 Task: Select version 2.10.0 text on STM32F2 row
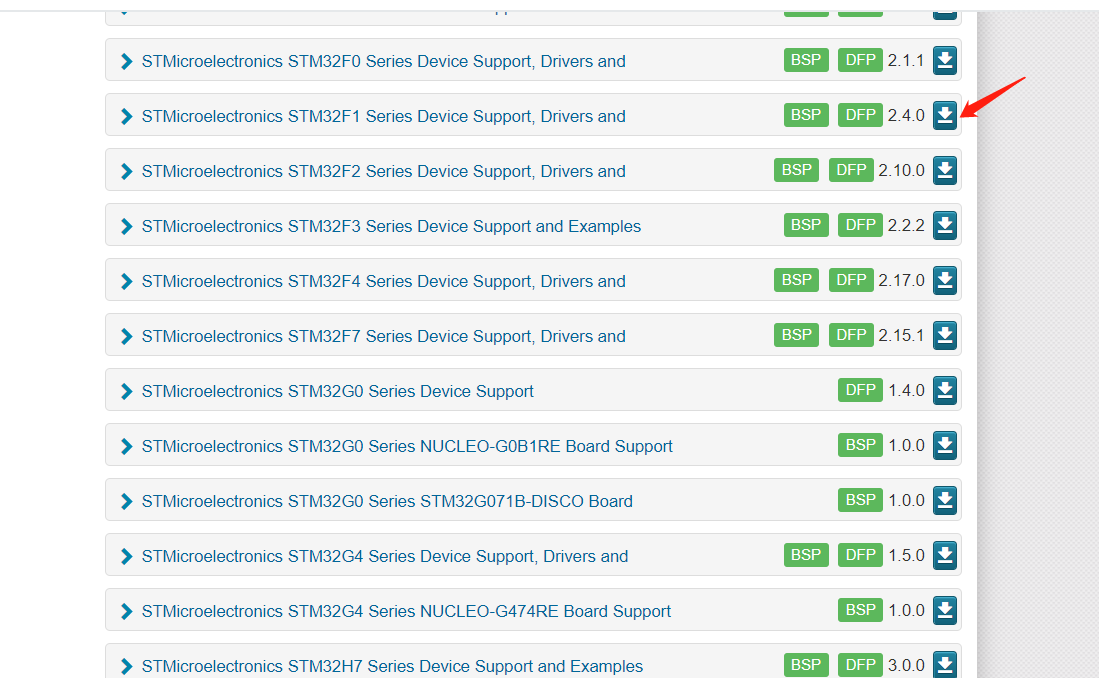coord(901,170)
